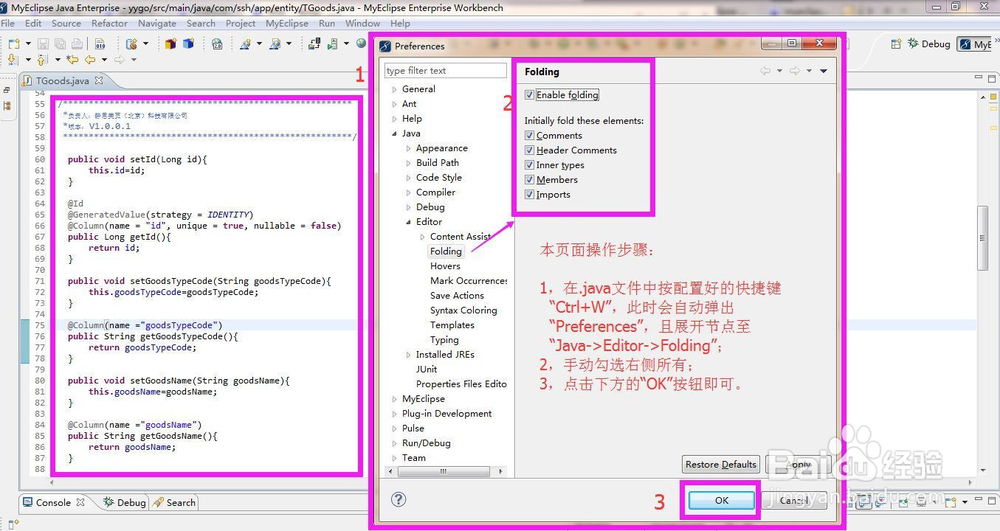The height and width of the screenshot is (531, 1000).
Task: Click the Previous Annotation up arrow icon
Action: point(42,59)
